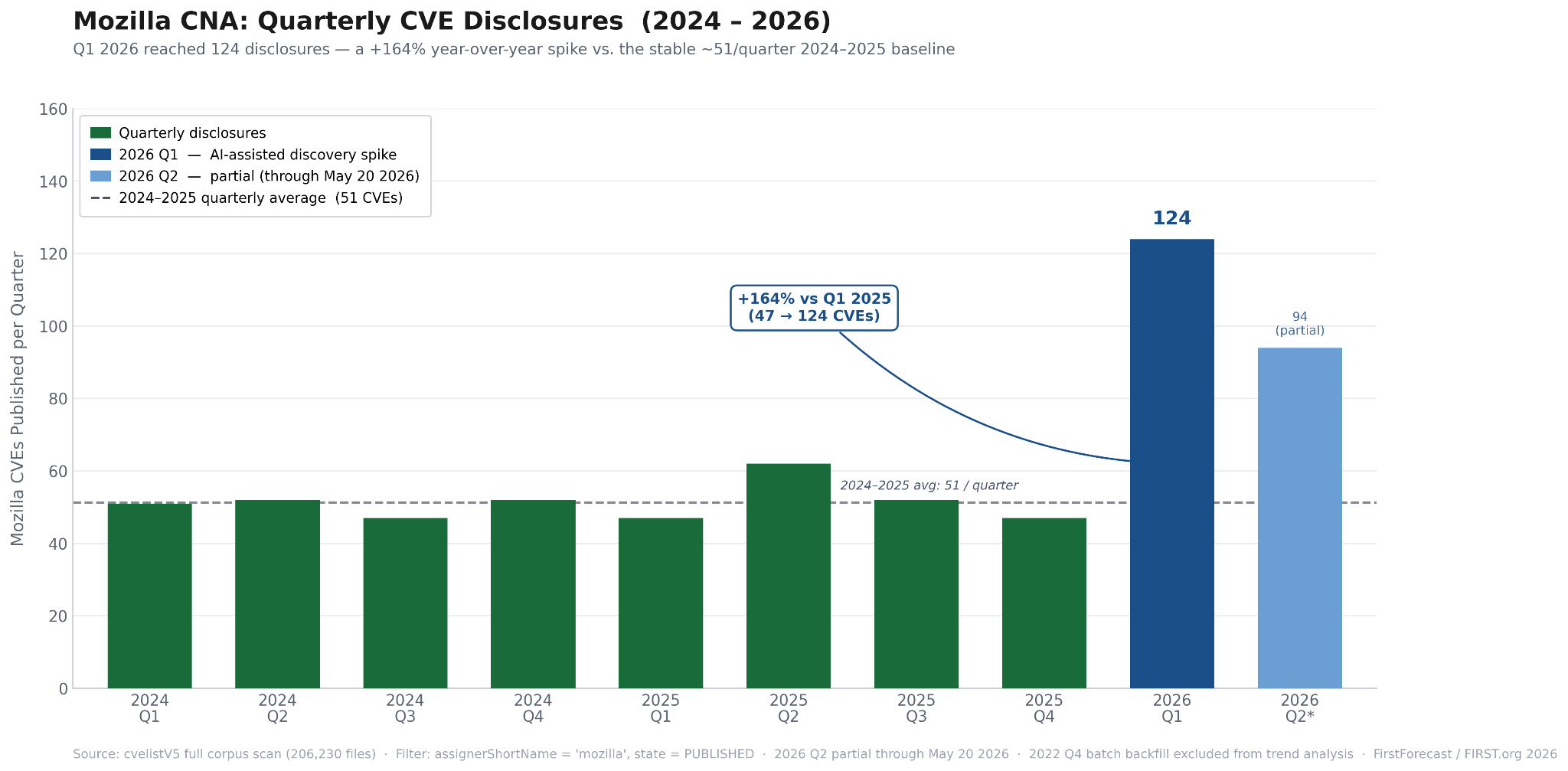Click the y-axis tick label '40'

58,544
